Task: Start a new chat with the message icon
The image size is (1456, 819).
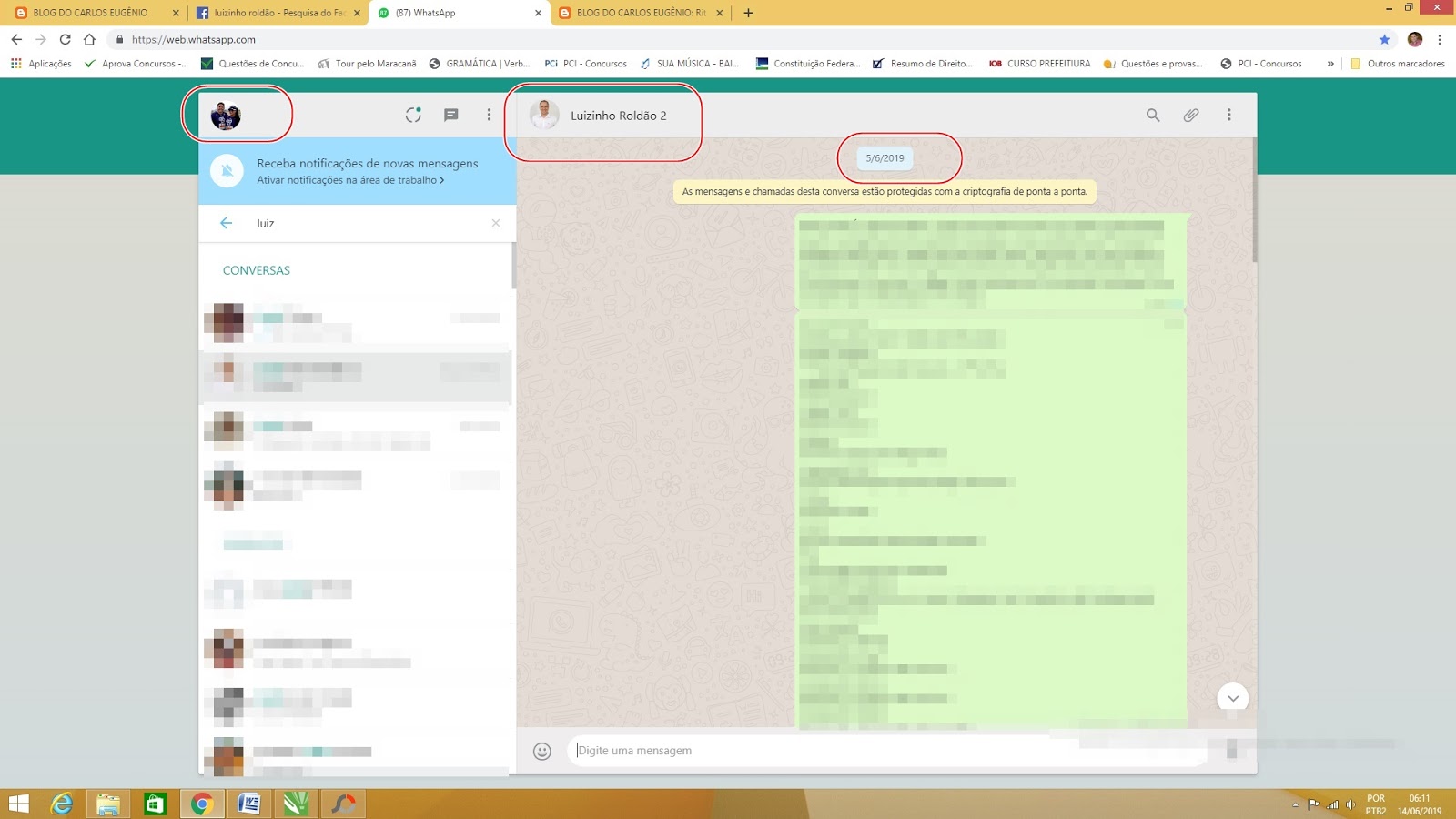Action: (x=450, y=115)
